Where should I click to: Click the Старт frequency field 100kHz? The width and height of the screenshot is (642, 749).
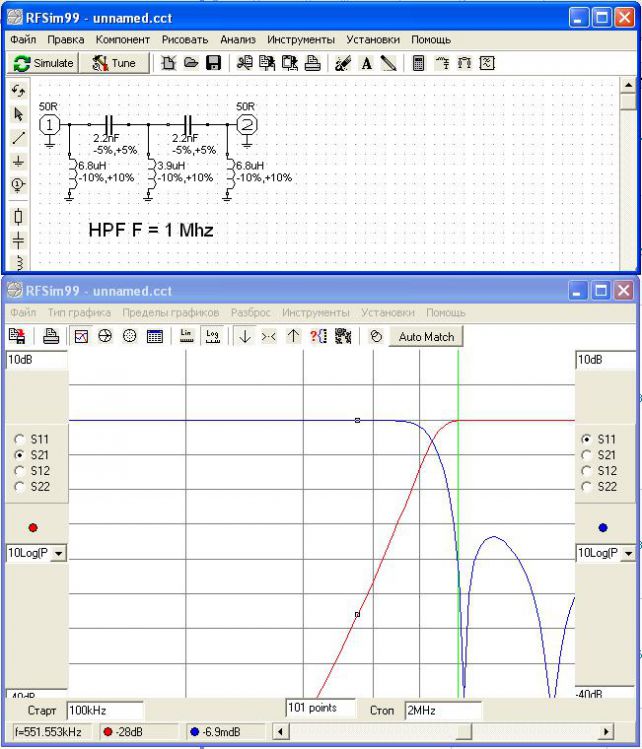tap(105, 710)
